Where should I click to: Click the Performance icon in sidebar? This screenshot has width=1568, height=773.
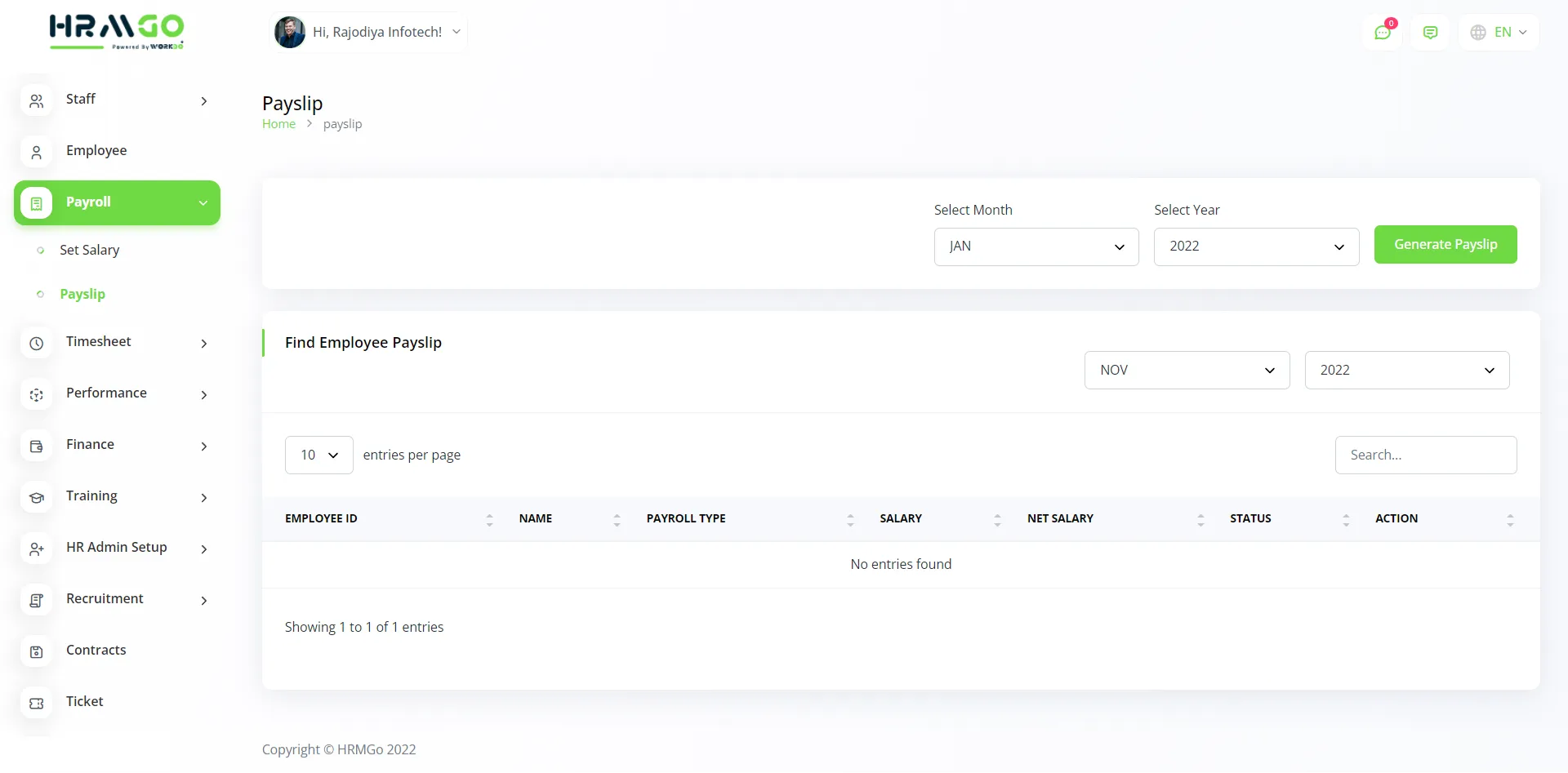pyautogui.click(x=37, y=395)
